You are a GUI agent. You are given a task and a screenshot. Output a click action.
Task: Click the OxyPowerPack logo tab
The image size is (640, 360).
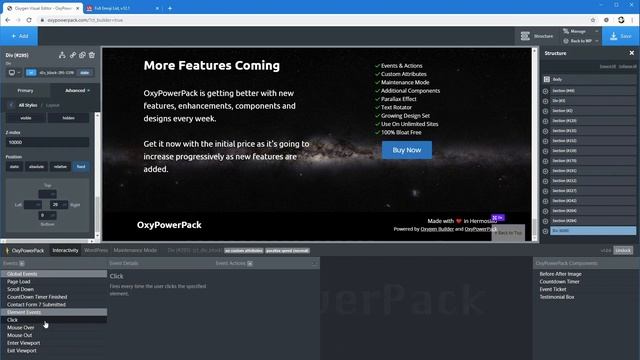(24, 251)
